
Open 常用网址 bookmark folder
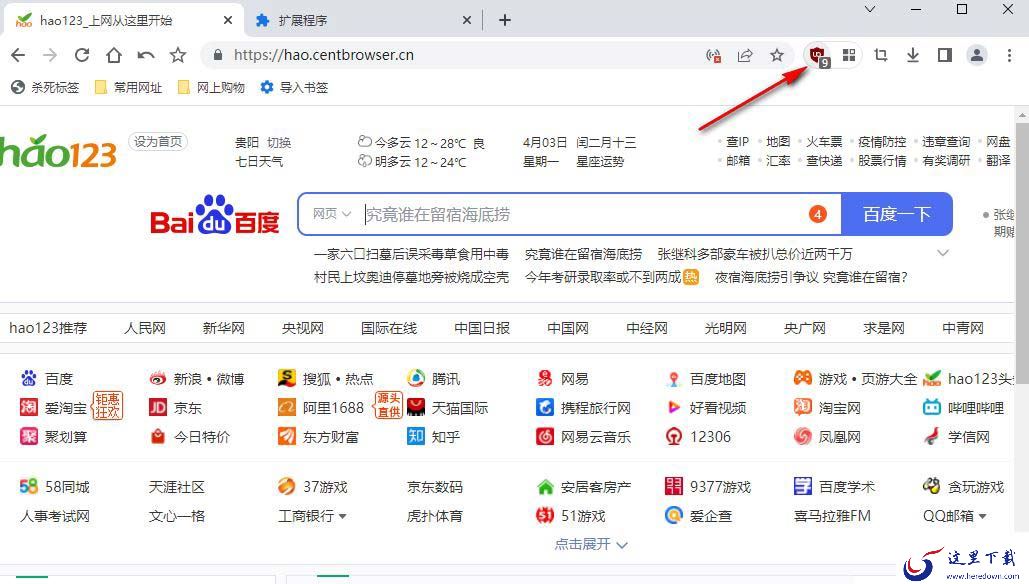coord(129,87)
